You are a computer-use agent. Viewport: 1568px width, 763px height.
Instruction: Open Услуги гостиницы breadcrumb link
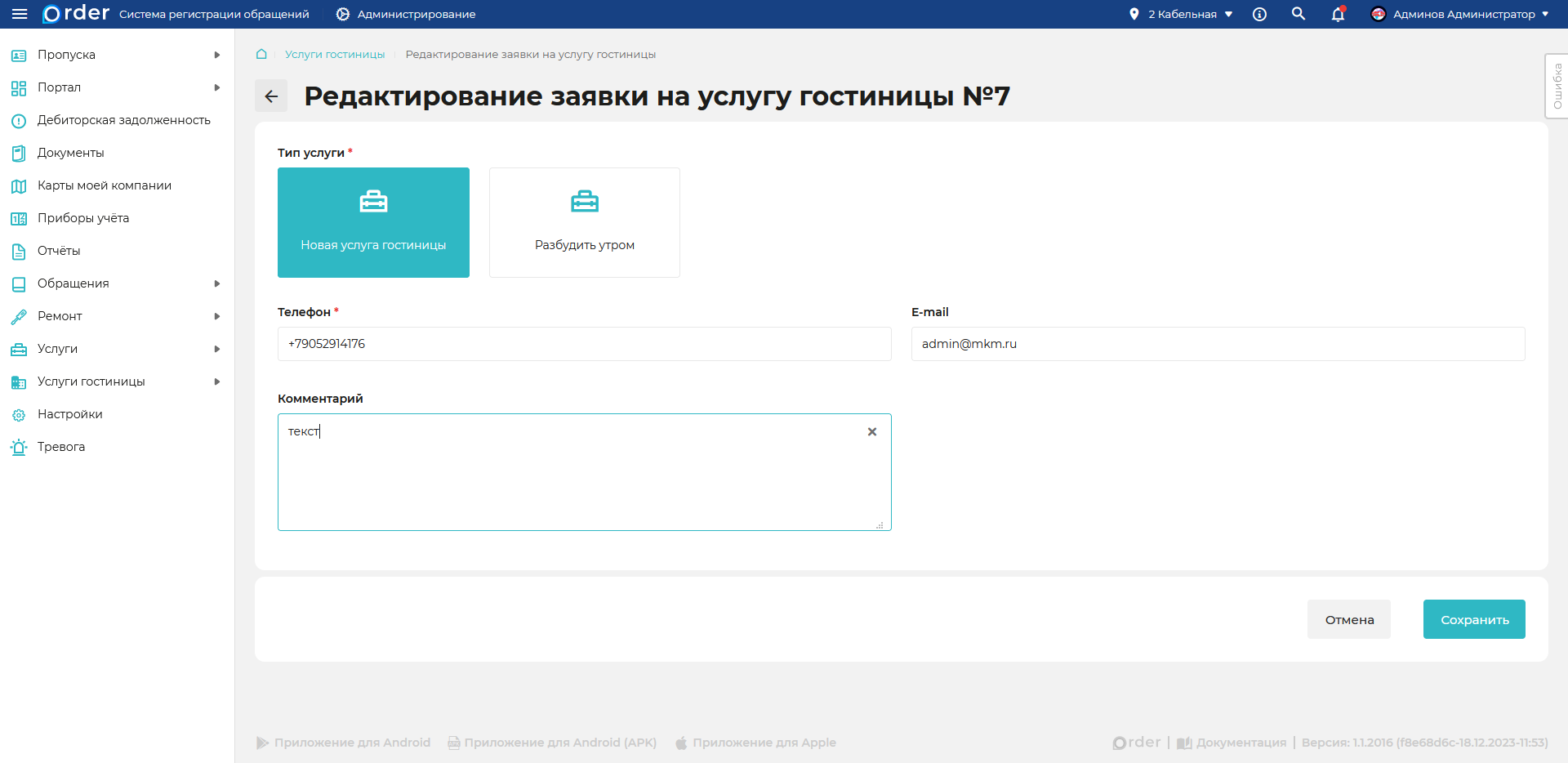pyautogui.click(x=334, y=54)
